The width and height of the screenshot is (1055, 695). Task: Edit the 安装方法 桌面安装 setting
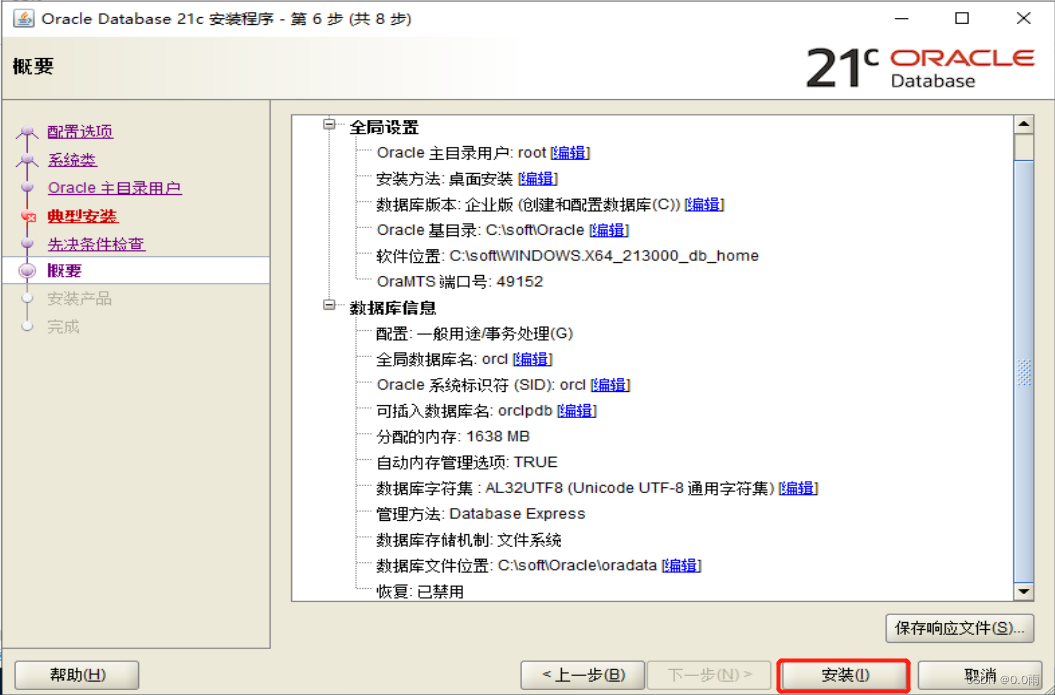[x=538, y=179]
